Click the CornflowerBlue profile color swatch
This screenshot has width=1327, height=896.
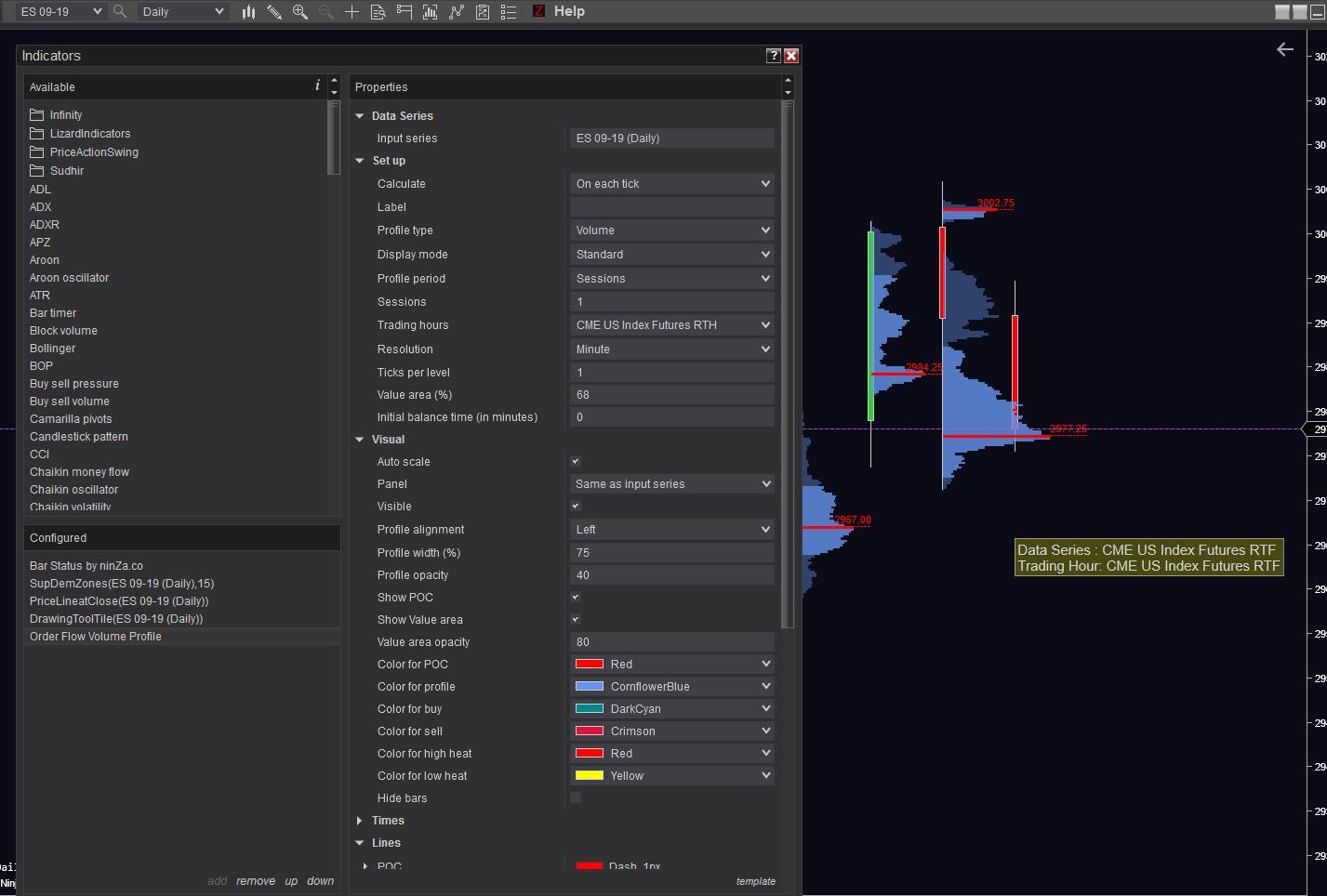point(590,687)
